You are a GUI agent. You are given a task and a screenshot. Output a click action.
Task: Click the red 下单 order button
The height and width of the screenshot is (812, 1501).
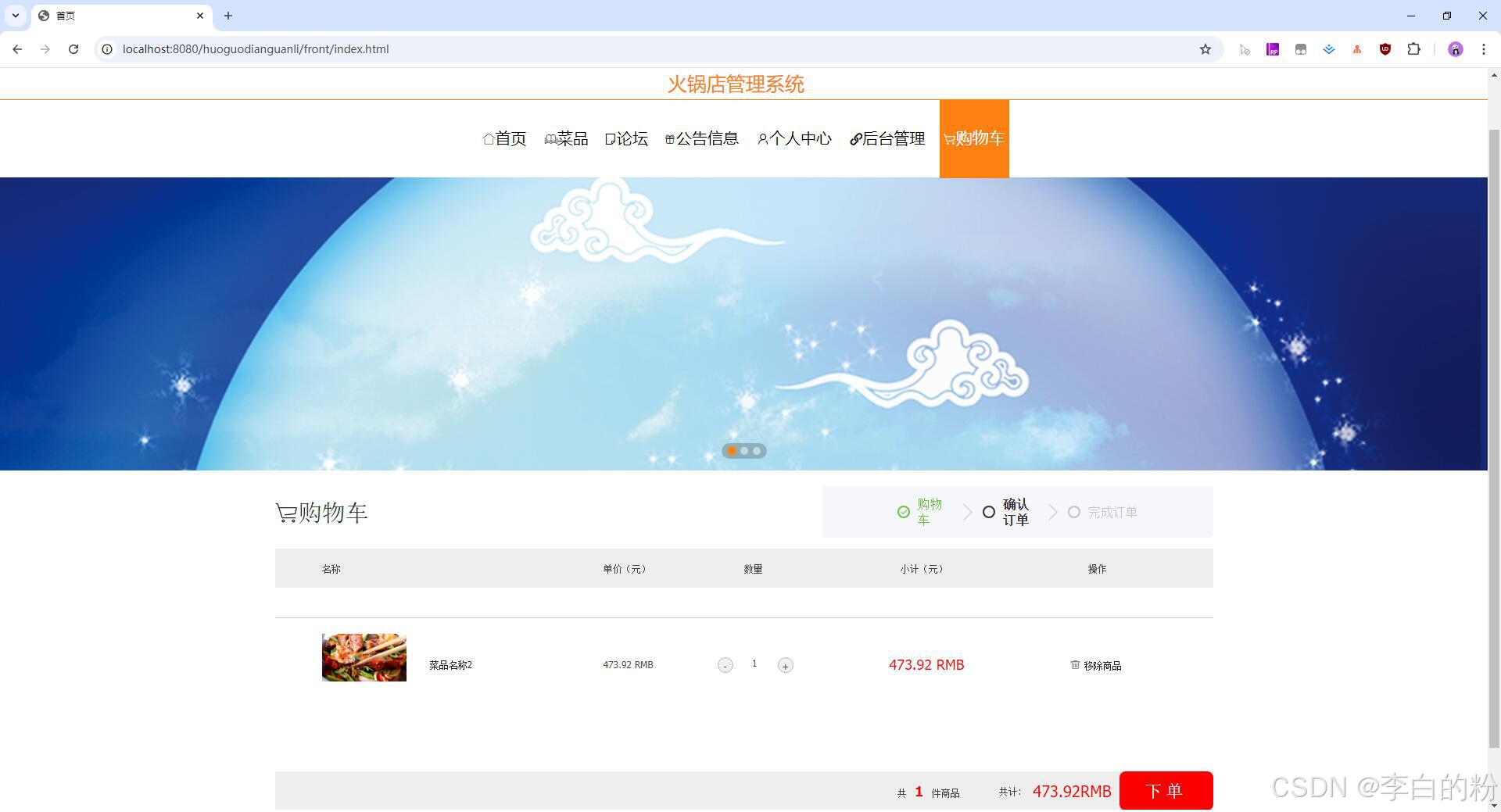1166,790
